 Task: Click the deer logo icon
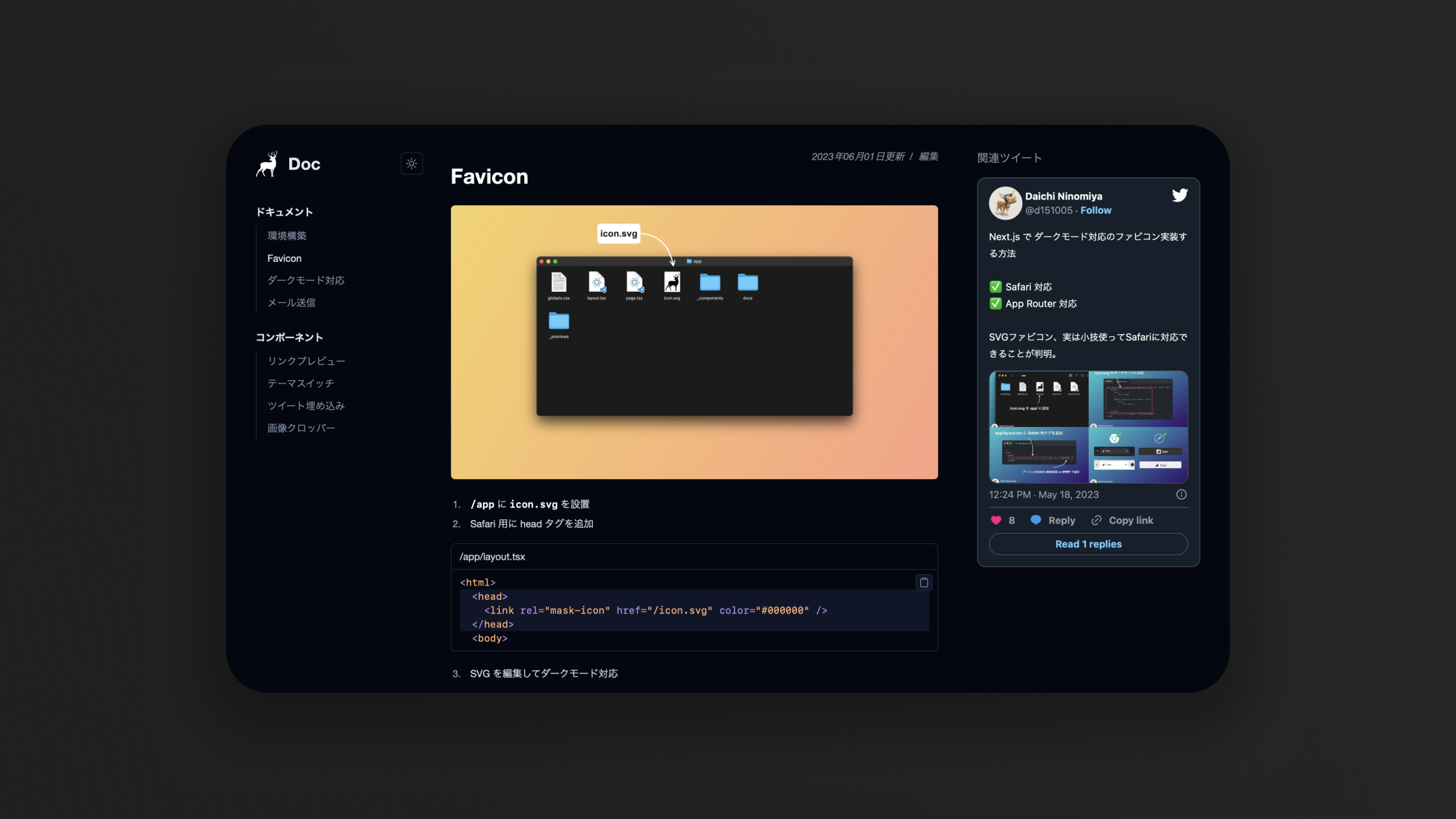267,164
